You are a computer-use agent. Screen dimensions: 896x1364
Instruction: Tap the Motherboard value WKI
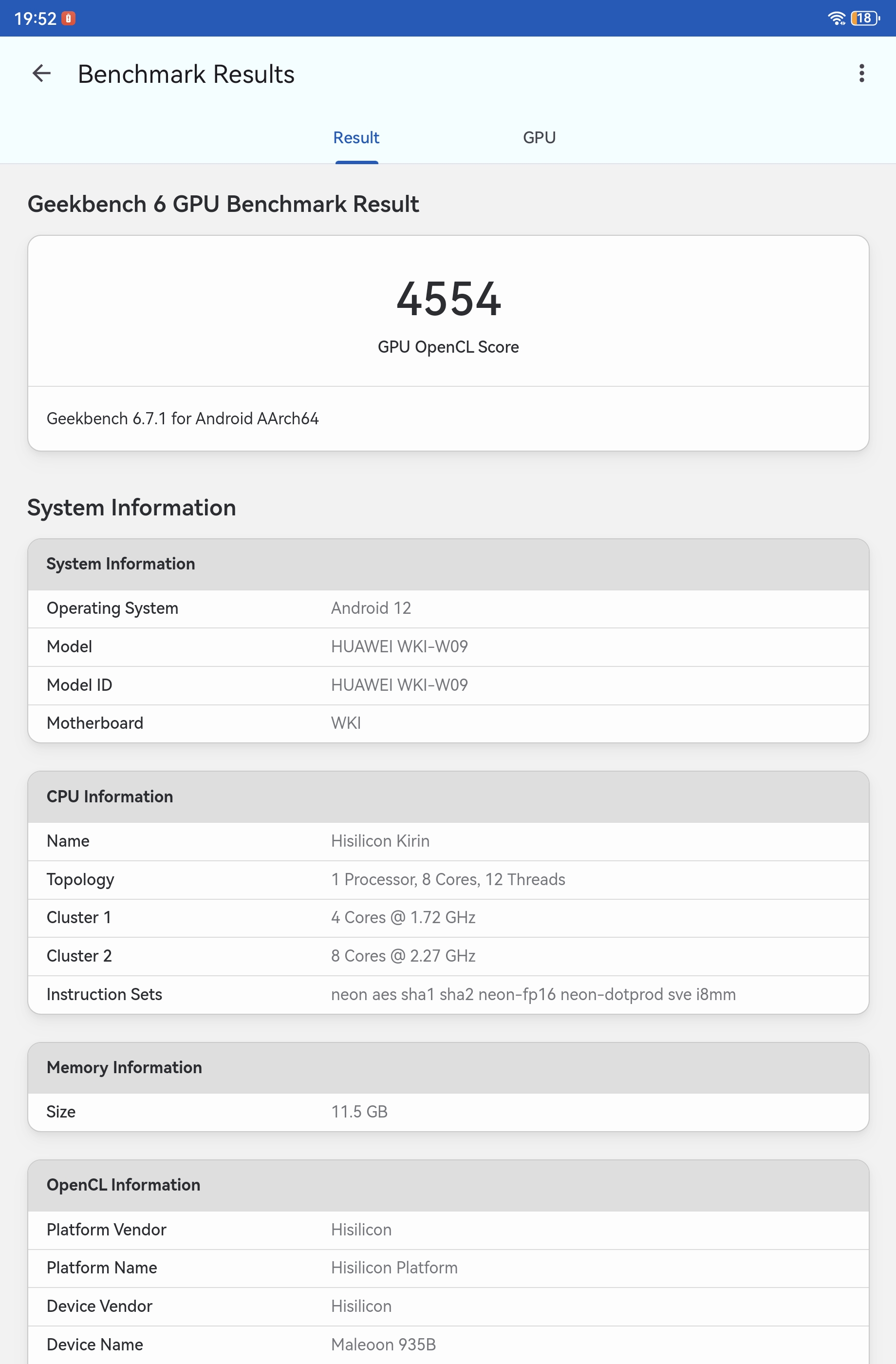(x=345, y=723)
